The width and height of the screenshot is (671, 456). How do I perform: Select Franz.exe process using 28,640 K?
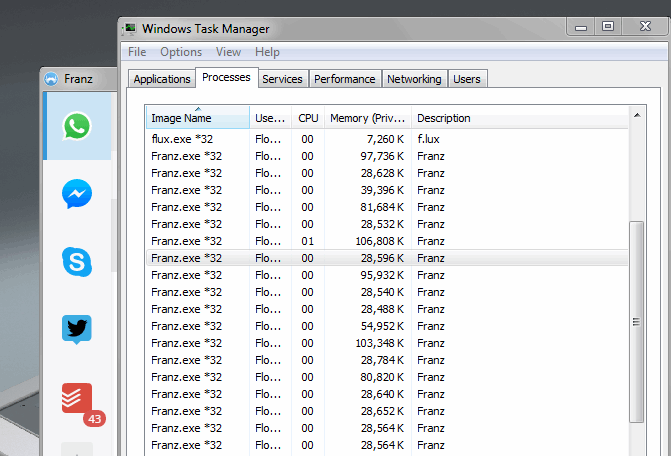click(387, 394)
